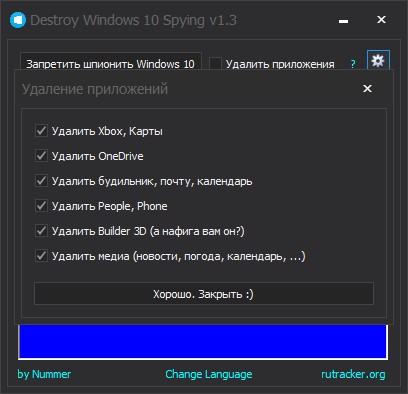The height and width of the screenshot is (394, 408).
Task: Click the Удаление приложений dialog title
Action: click(95, 89)
